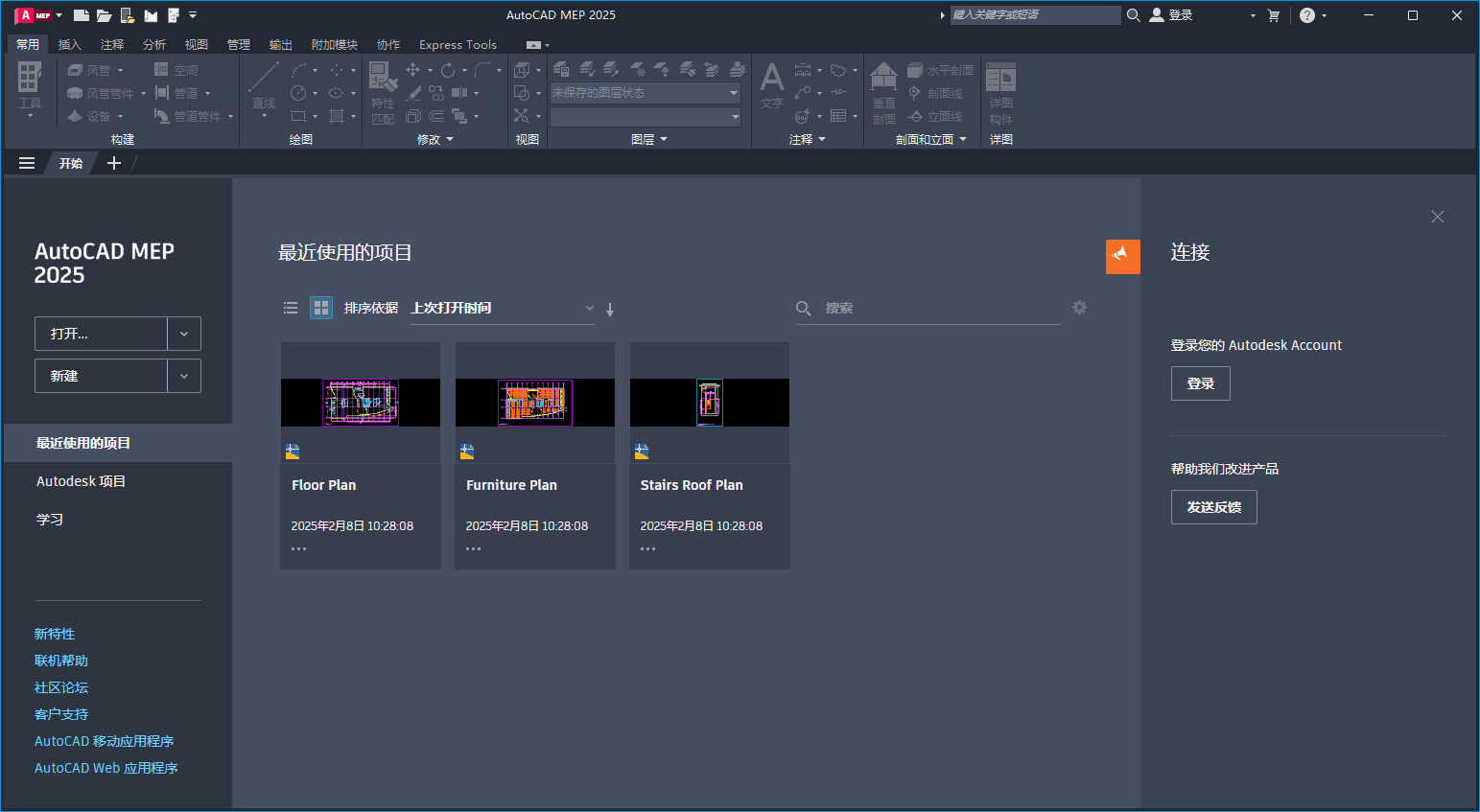The height and width of the screenshot is (812, 1480).
Task: Toggle sort direction arrow for recent projects
Action: tap(609, 309)
